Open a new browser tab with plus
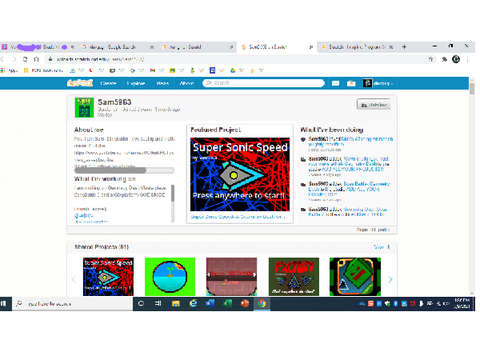Image resolution: width=480 pixels, height=360 pixels. click(x=404, y=47)
